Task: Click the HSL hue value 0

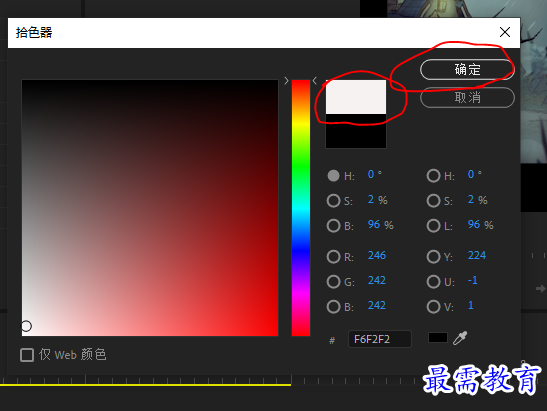Action: click(471, 174)
